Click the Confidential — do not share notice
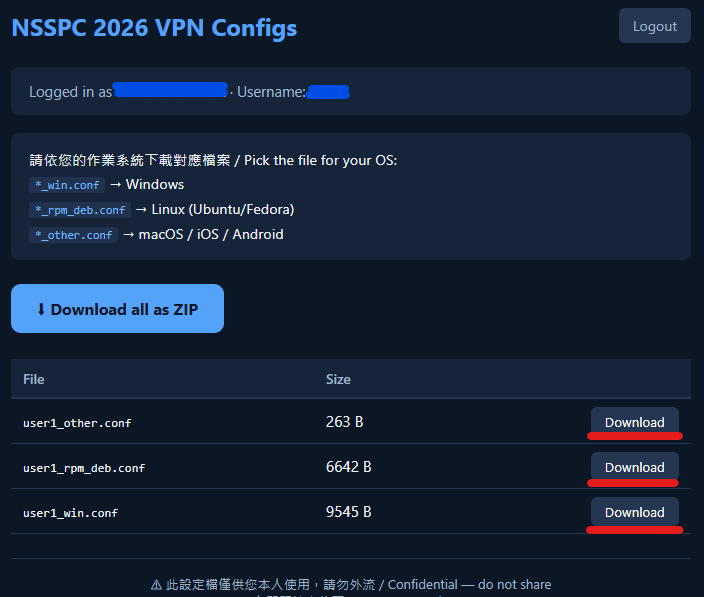The width and height of the screenshot is (704, 597). 469,584
